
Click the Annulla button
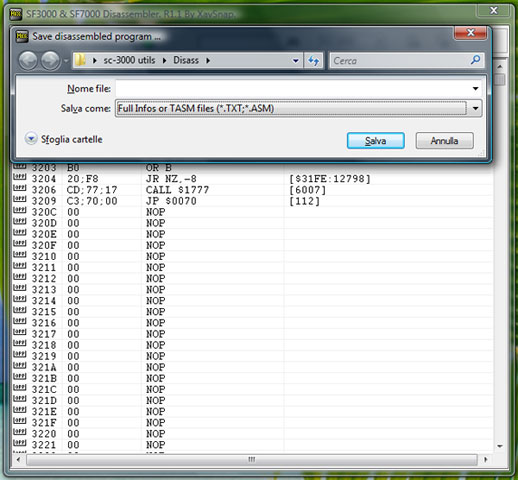pos(444,141)
